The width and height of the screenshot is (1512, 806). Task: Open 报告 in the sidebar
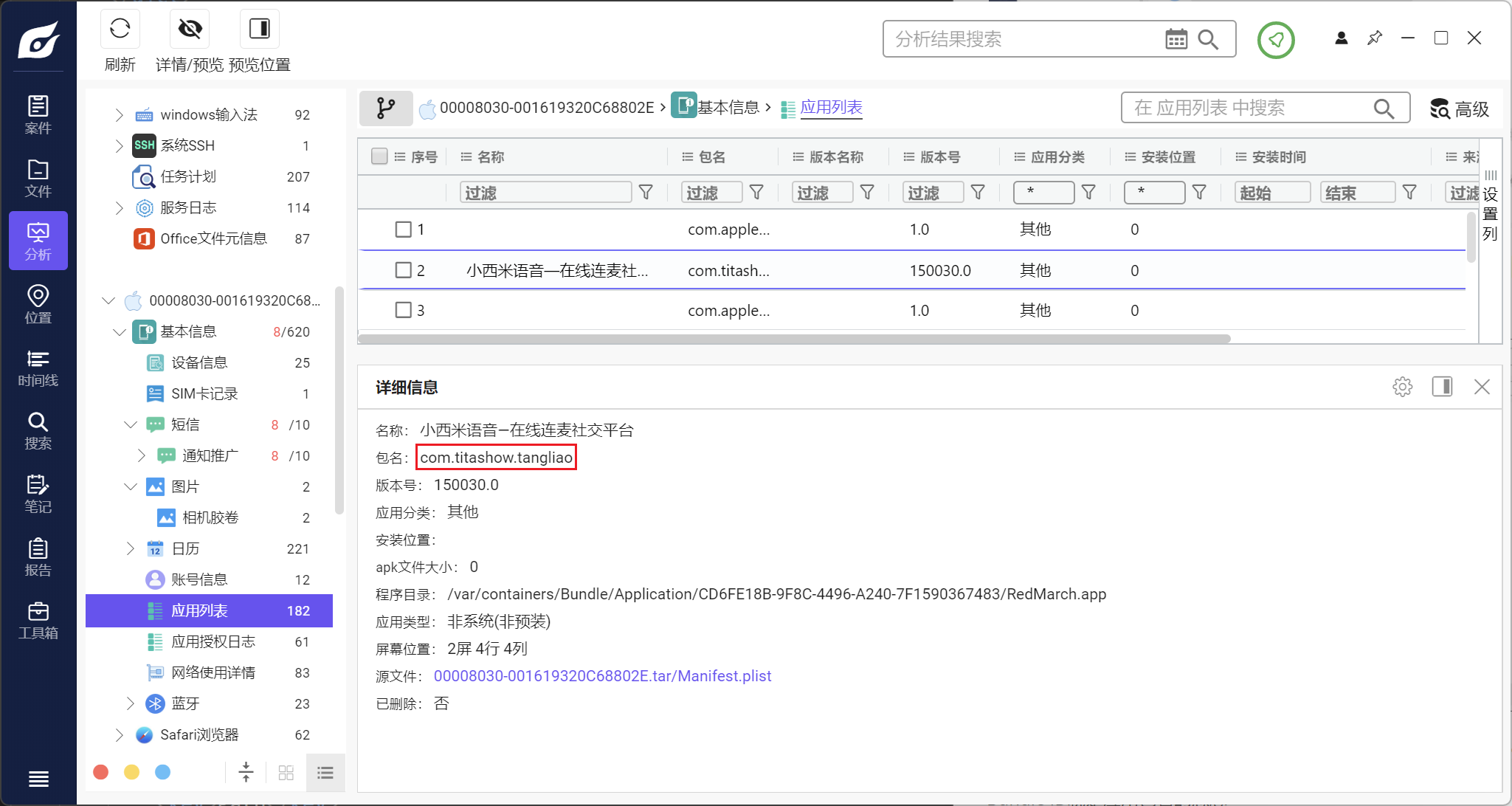[38, 557]
